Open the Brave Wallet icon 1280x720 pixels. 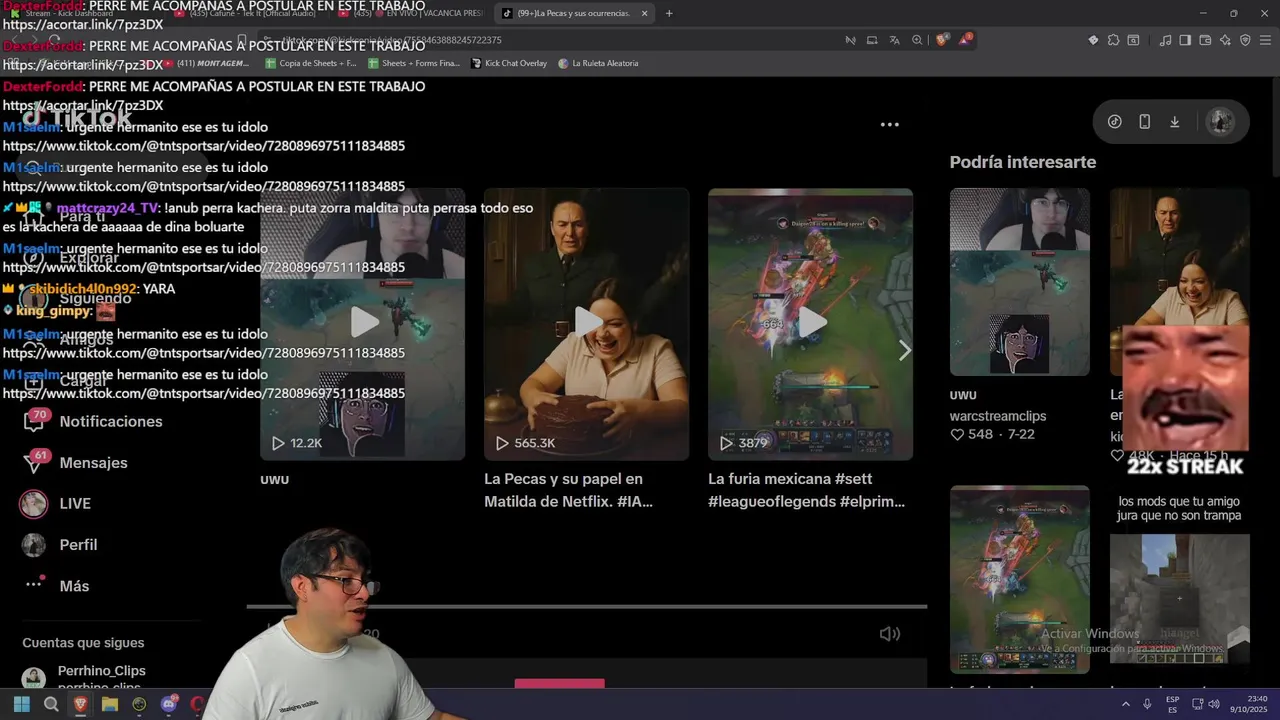pos(1205,40)
